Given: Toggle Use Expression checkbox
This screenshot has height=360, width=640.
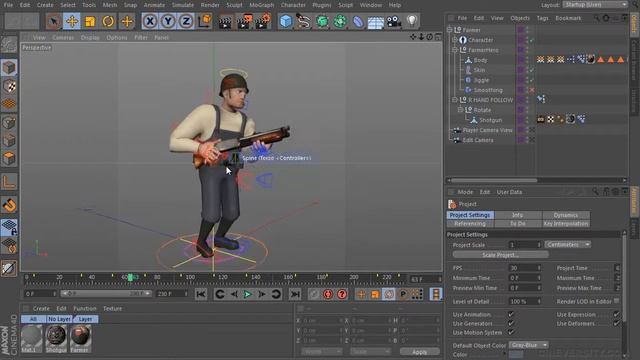Looking at the screenshot, I should 616,314.
